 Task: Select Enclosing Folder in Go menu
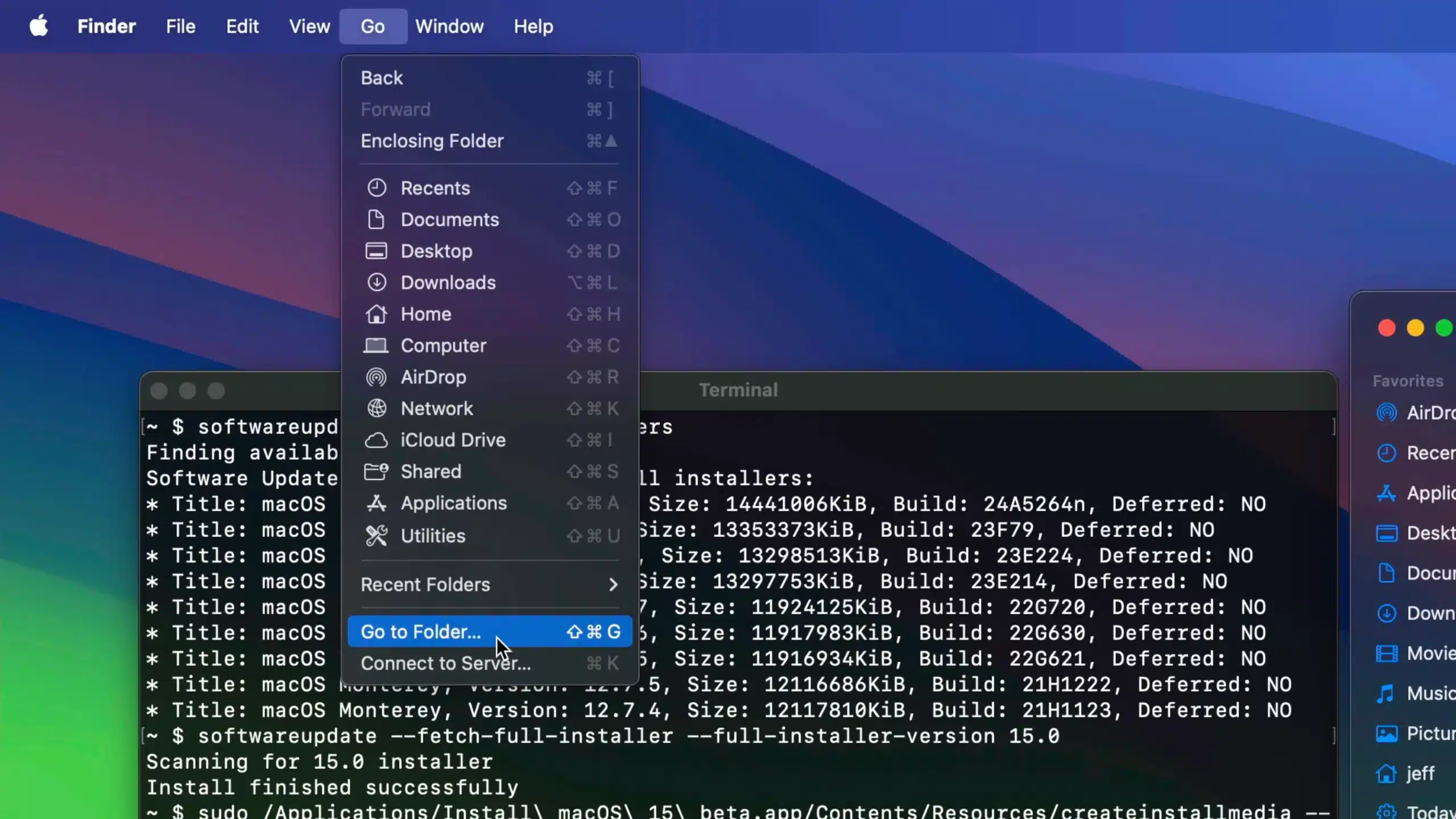coord(432,141)
